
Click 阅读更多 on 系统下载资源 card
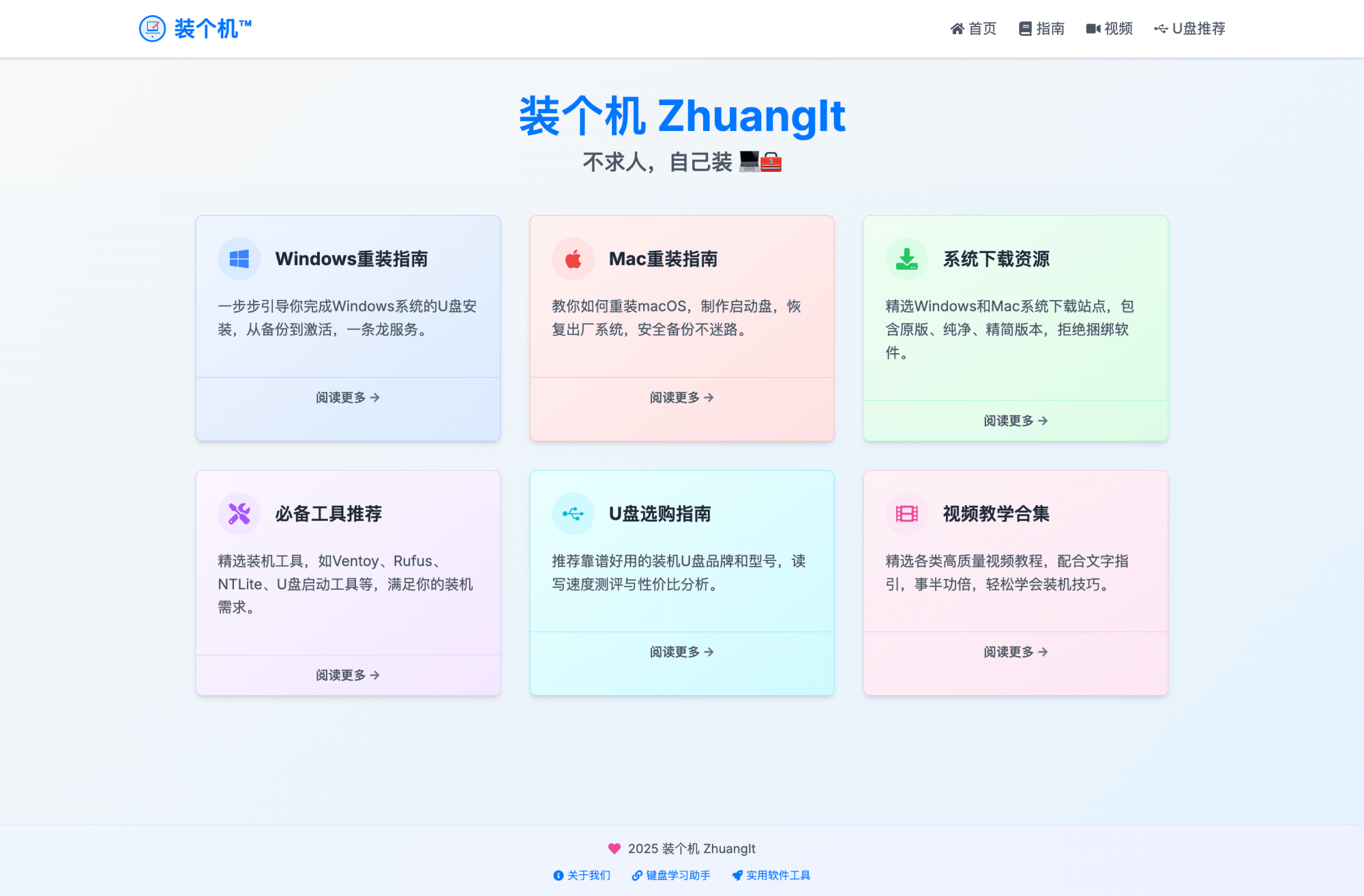(x=1015, y=421)
